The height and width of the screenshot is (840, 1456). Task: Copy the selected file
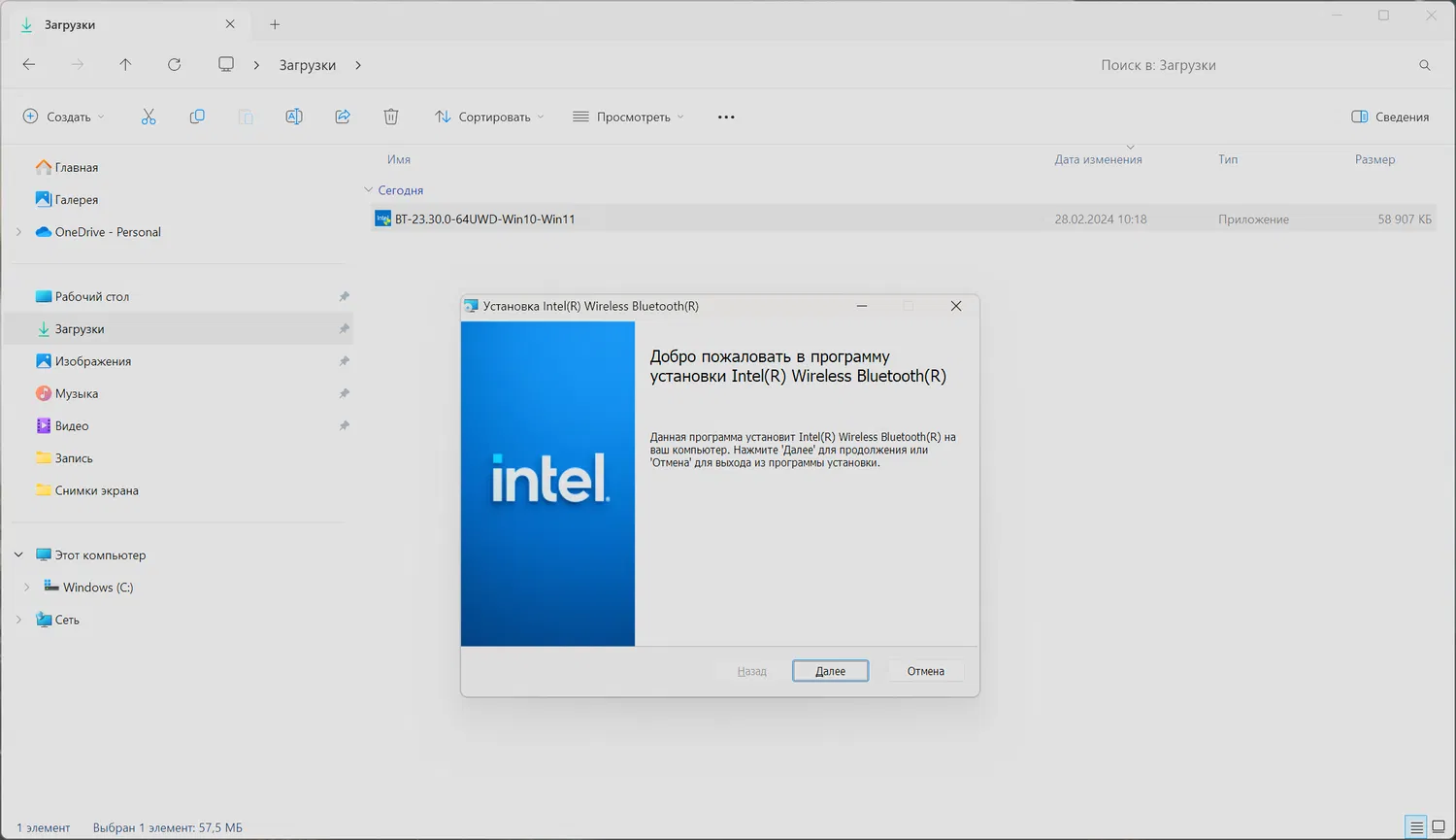(197, 117)
